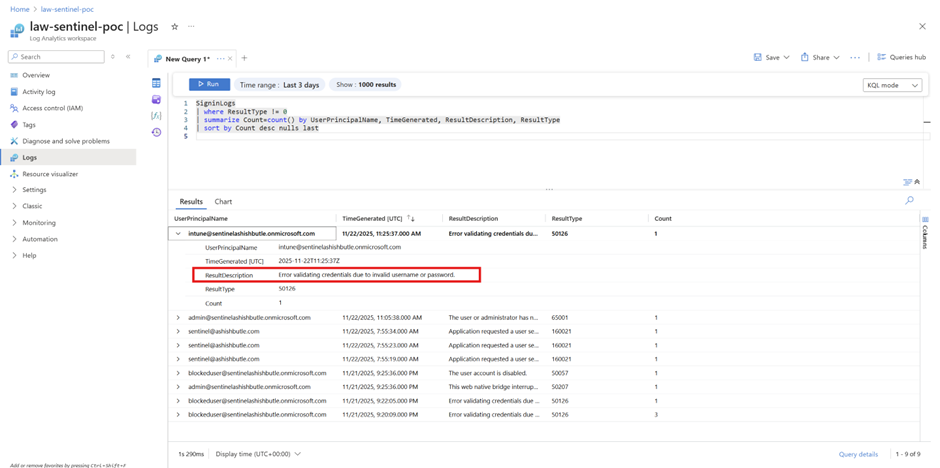The image size is (940, 468).
Task: Open the KQL mode dropdown
Action: [x=892, y=85]
